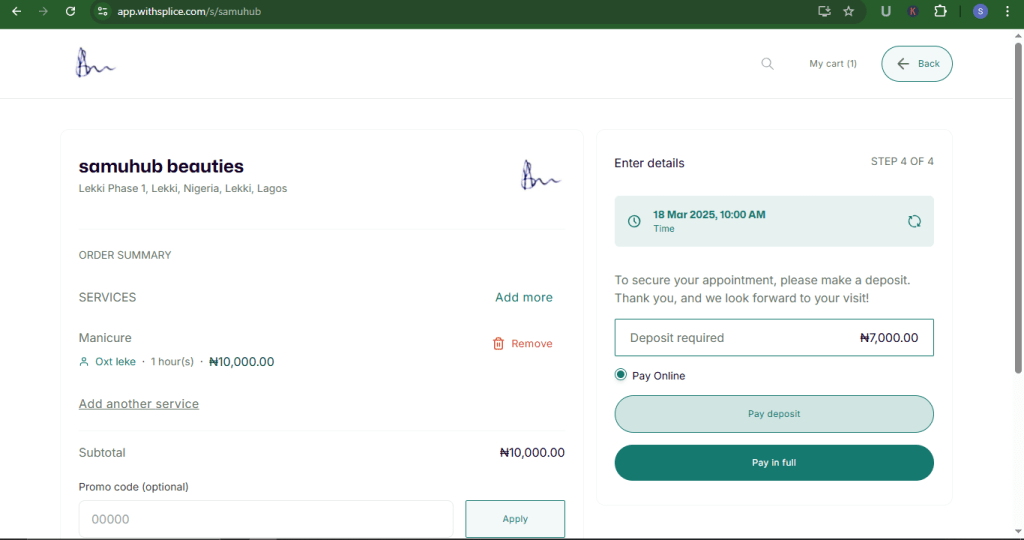The height and width of the screenshot is (540, 1024).
Task: Click the clock icon beside appointment time
Action: 634,221
